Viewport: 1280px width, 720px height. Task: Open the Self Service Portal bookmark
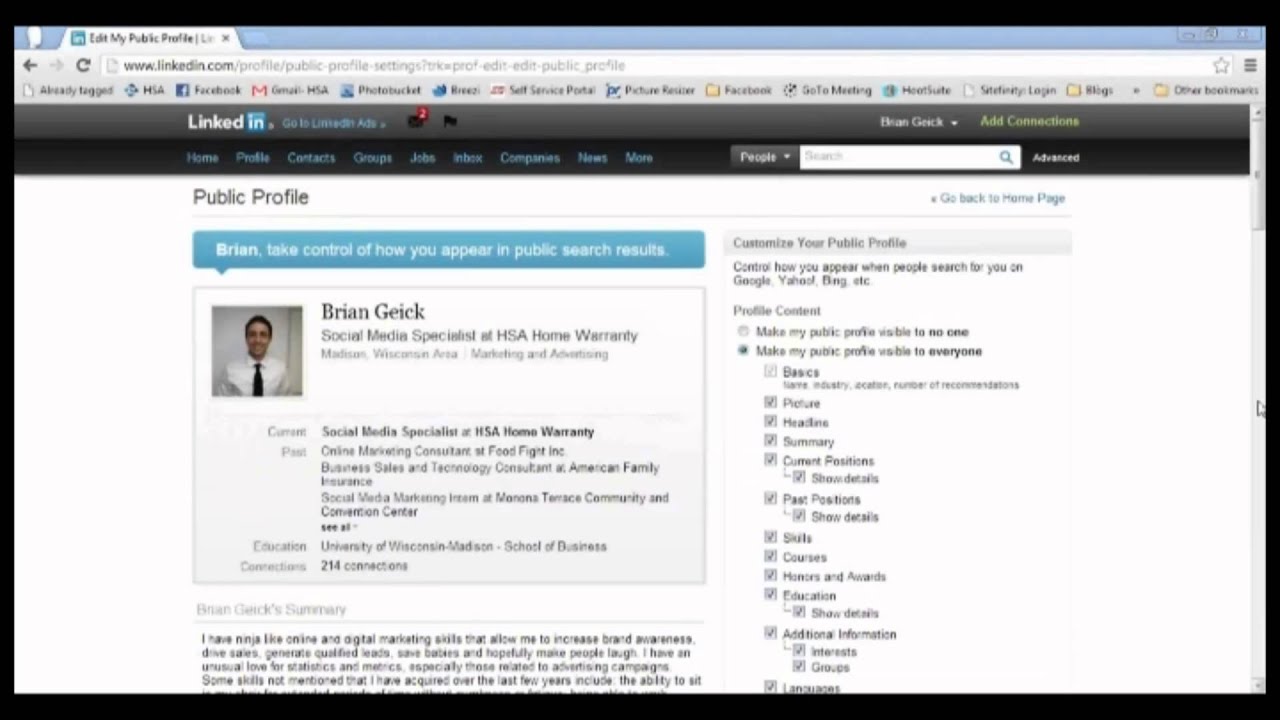pos(543,90)
